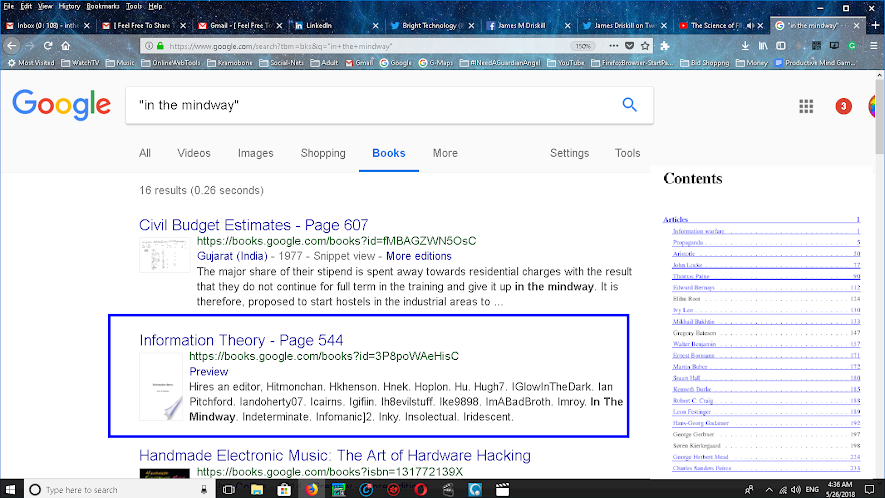Open the Preview link under Information Theory

pyautogui.click(x=209, y=372)
